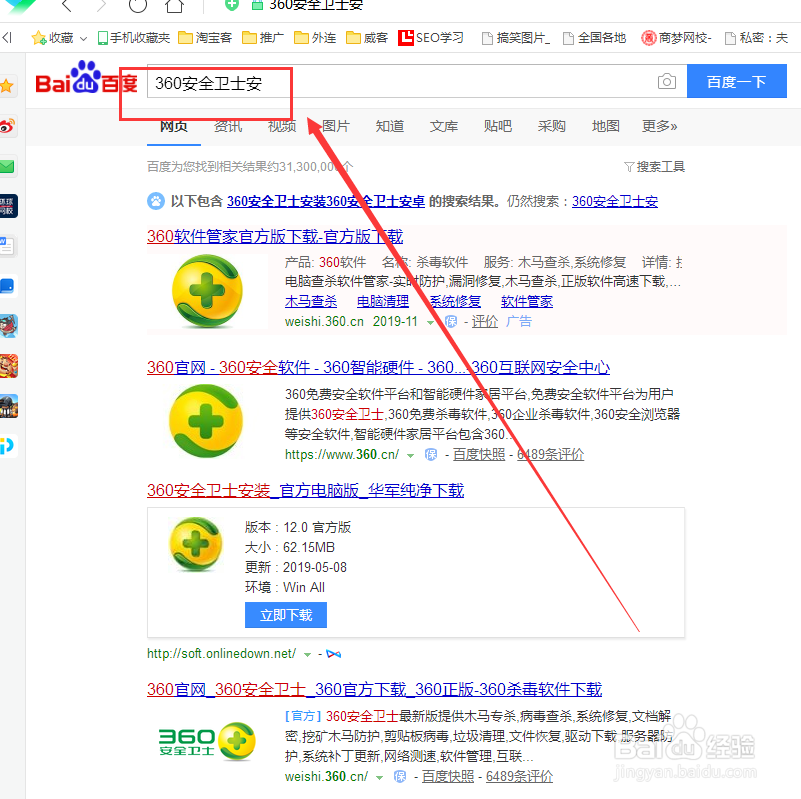The image size is (801, 799).
Task: Click the 评价 link in ad result
Action: point(484,321)
